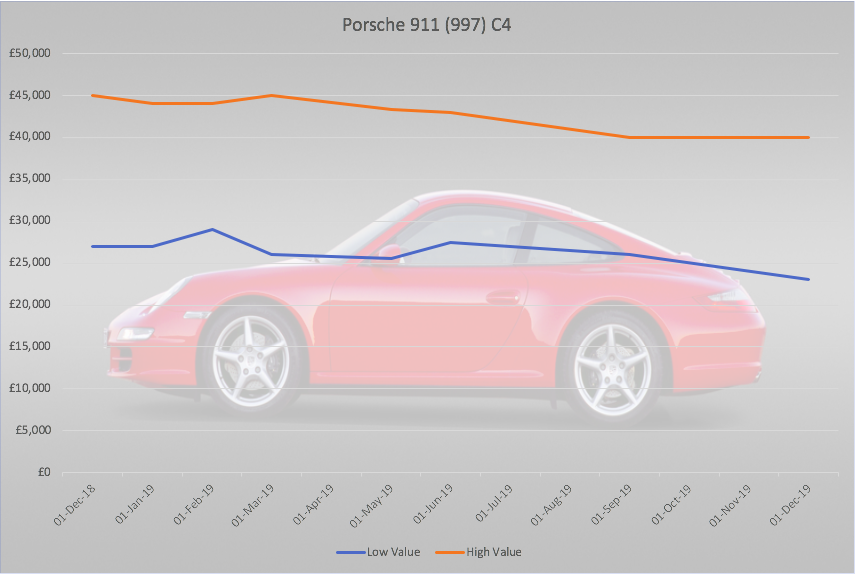Select the £30,000 axis label
Screen dimensions: 855x575
click(30, 220)
